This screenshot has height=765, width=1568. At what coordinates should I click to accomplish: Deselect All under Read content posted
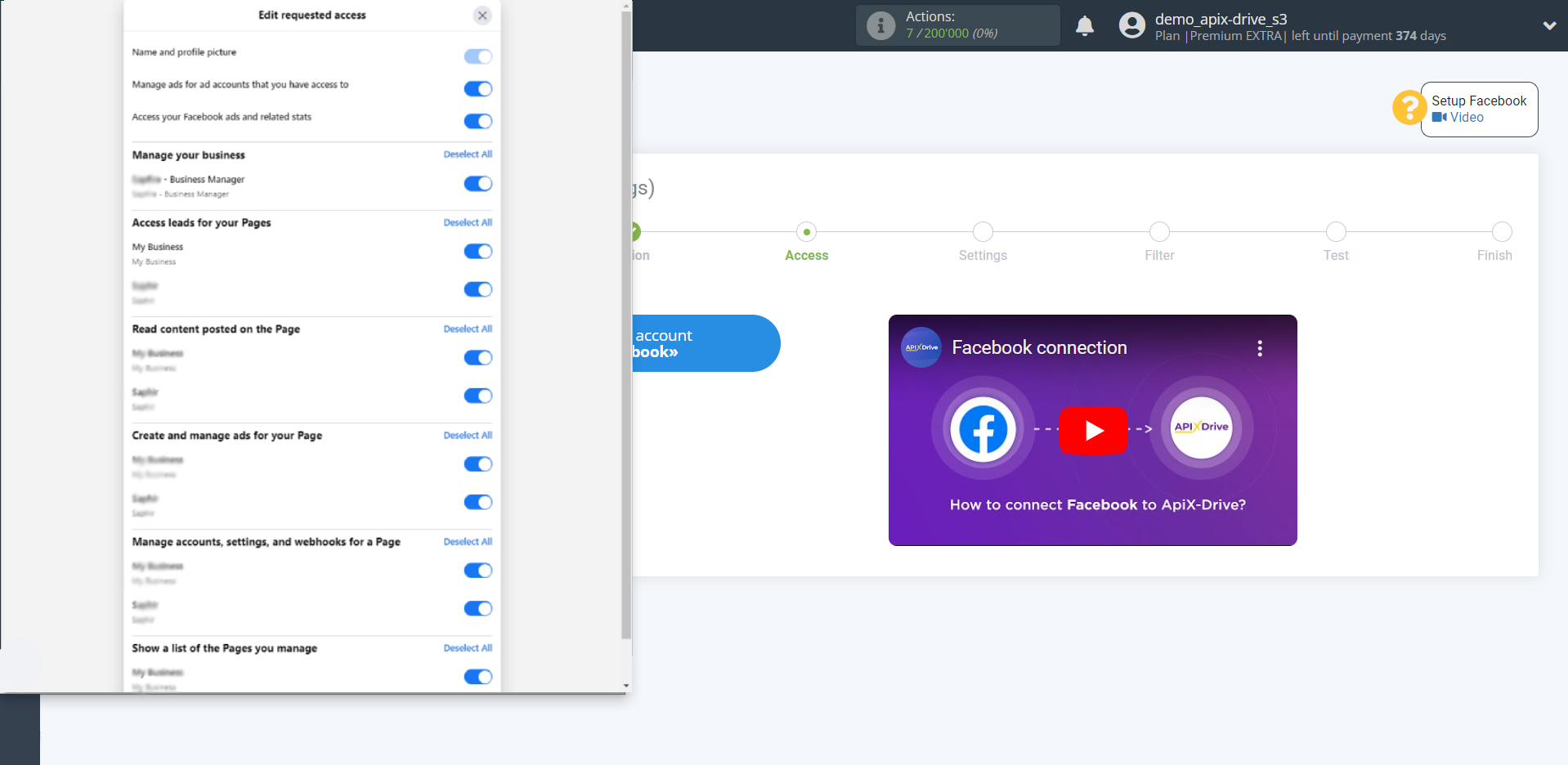coord(468,329)
